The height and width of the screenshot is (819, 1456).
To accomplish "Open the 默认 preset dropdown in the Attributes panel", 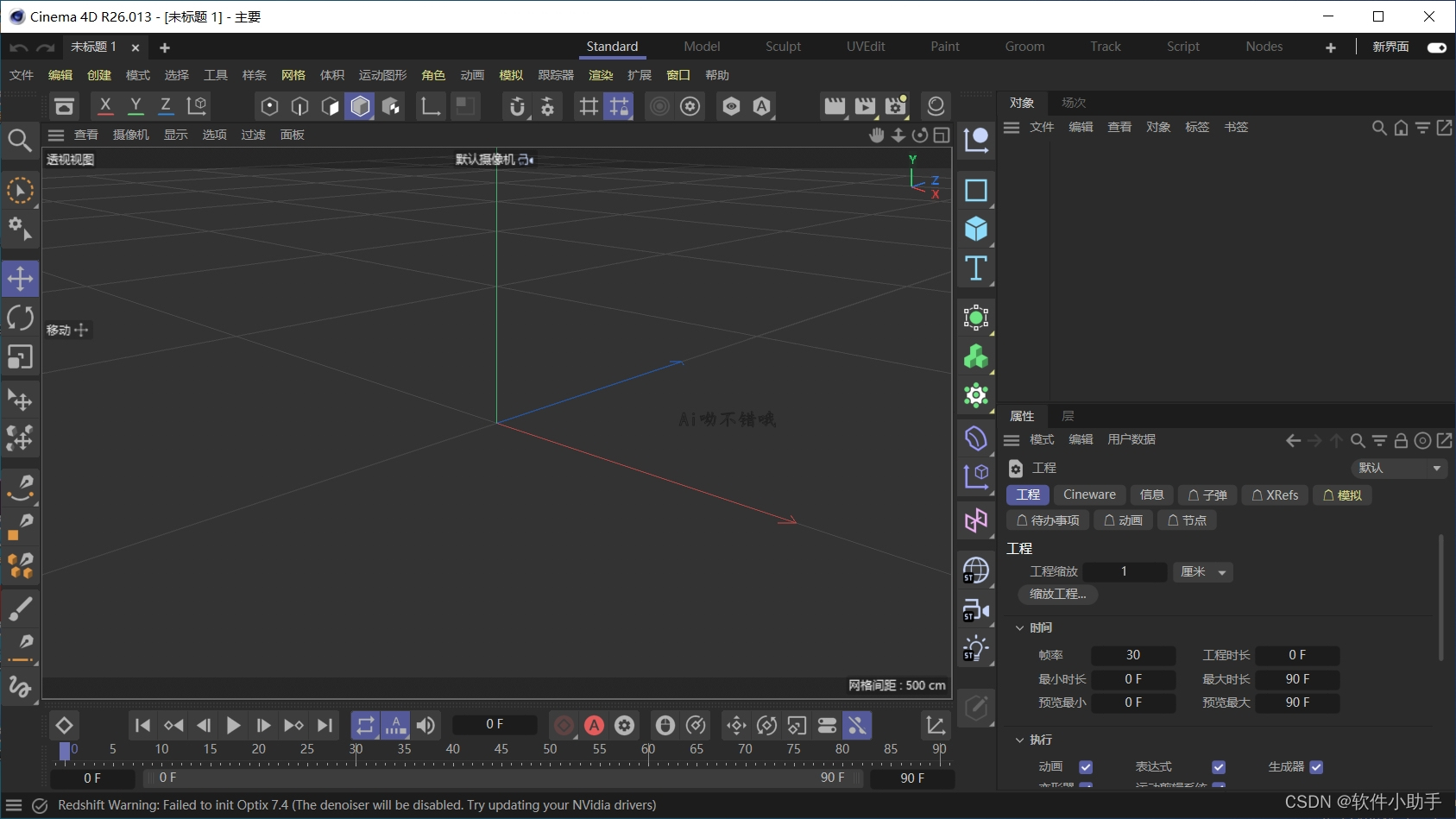I will point(1397,468).
